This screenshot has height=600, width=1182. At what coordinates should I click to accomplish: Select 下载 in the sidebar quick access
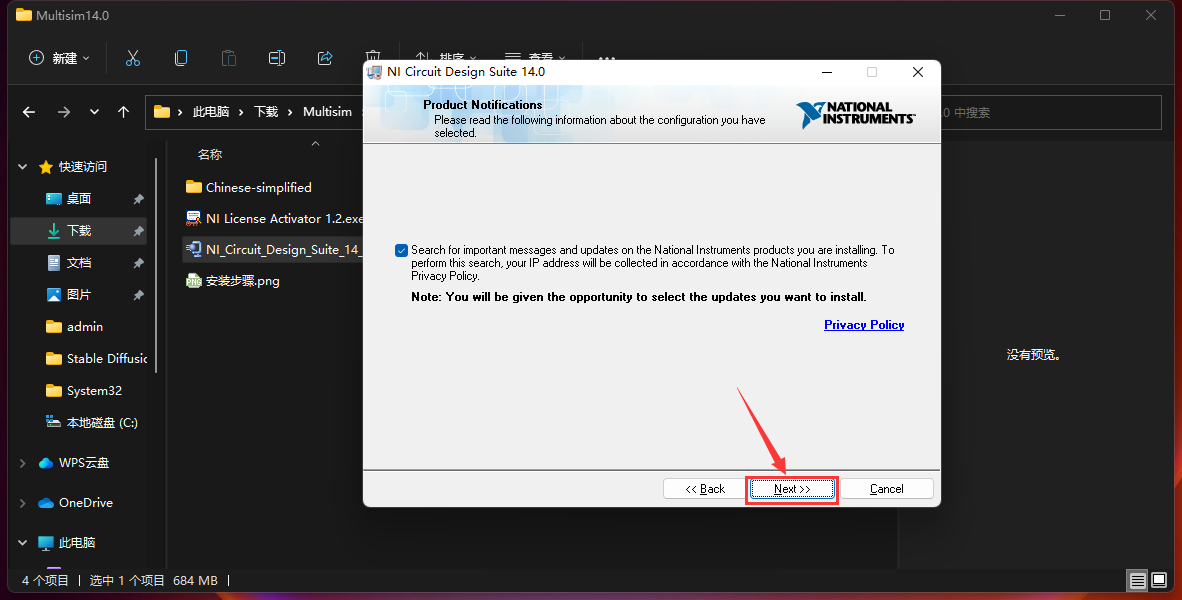coord(79,231)
